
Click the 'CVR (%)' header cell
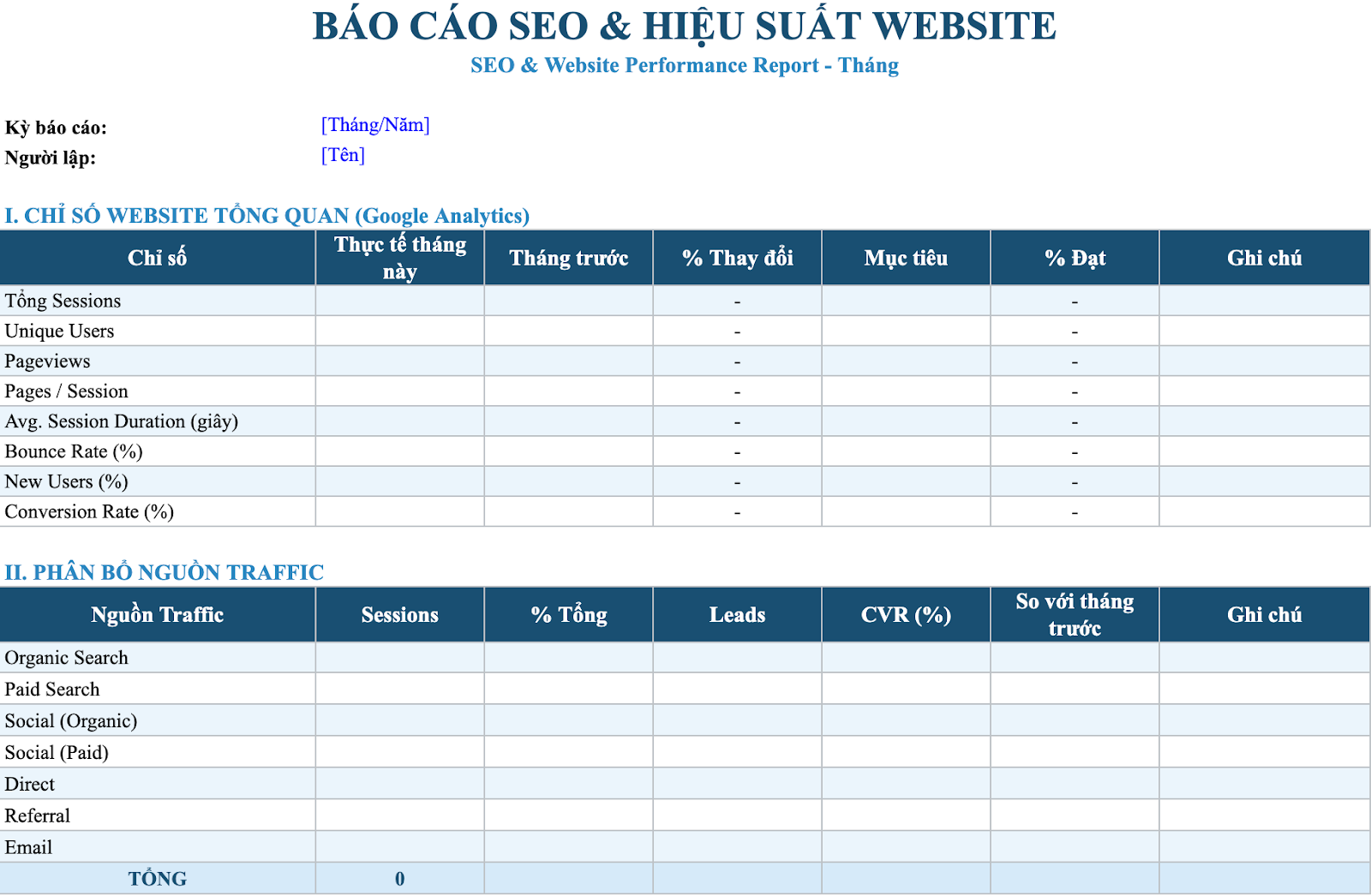[907, 614]
